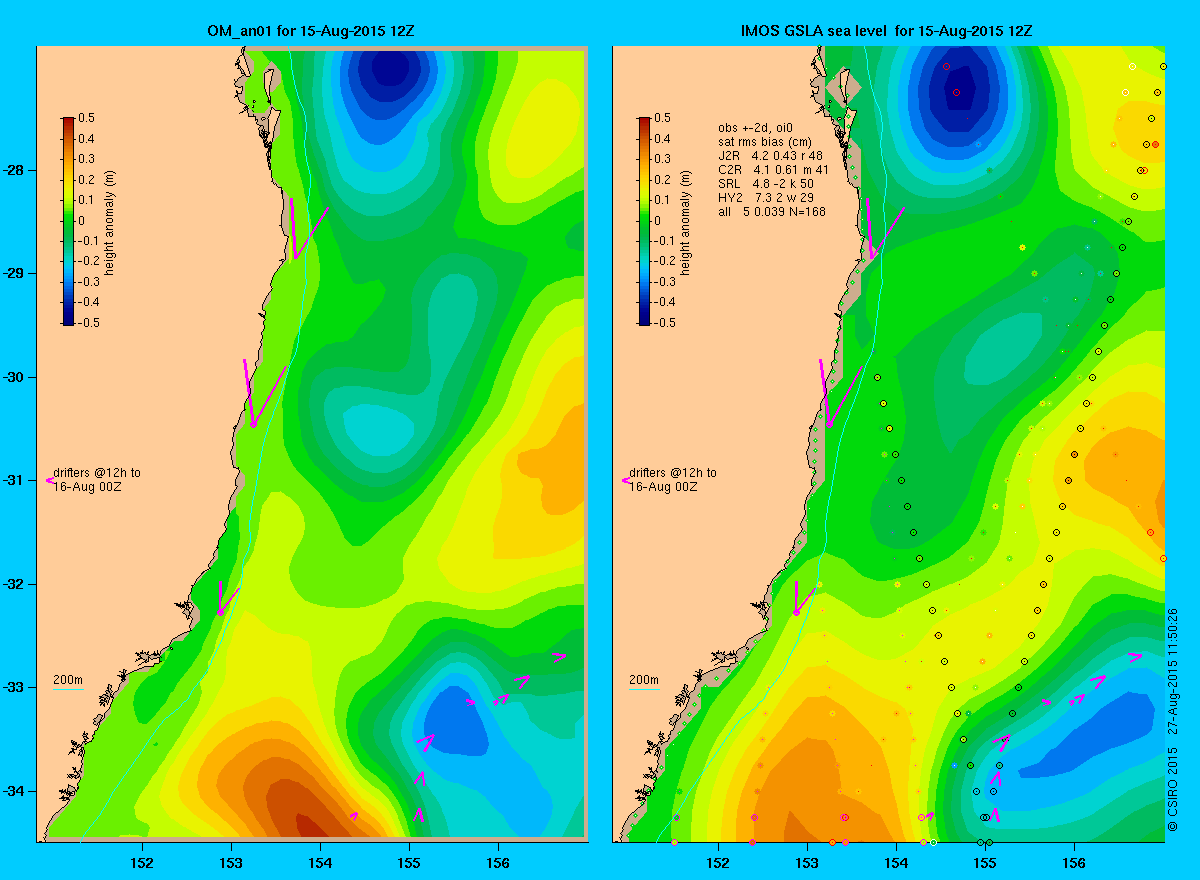The image size is (1200, 880).
Task: Click the "0.5" label on left color bar
Action: [x=86, y=118]
